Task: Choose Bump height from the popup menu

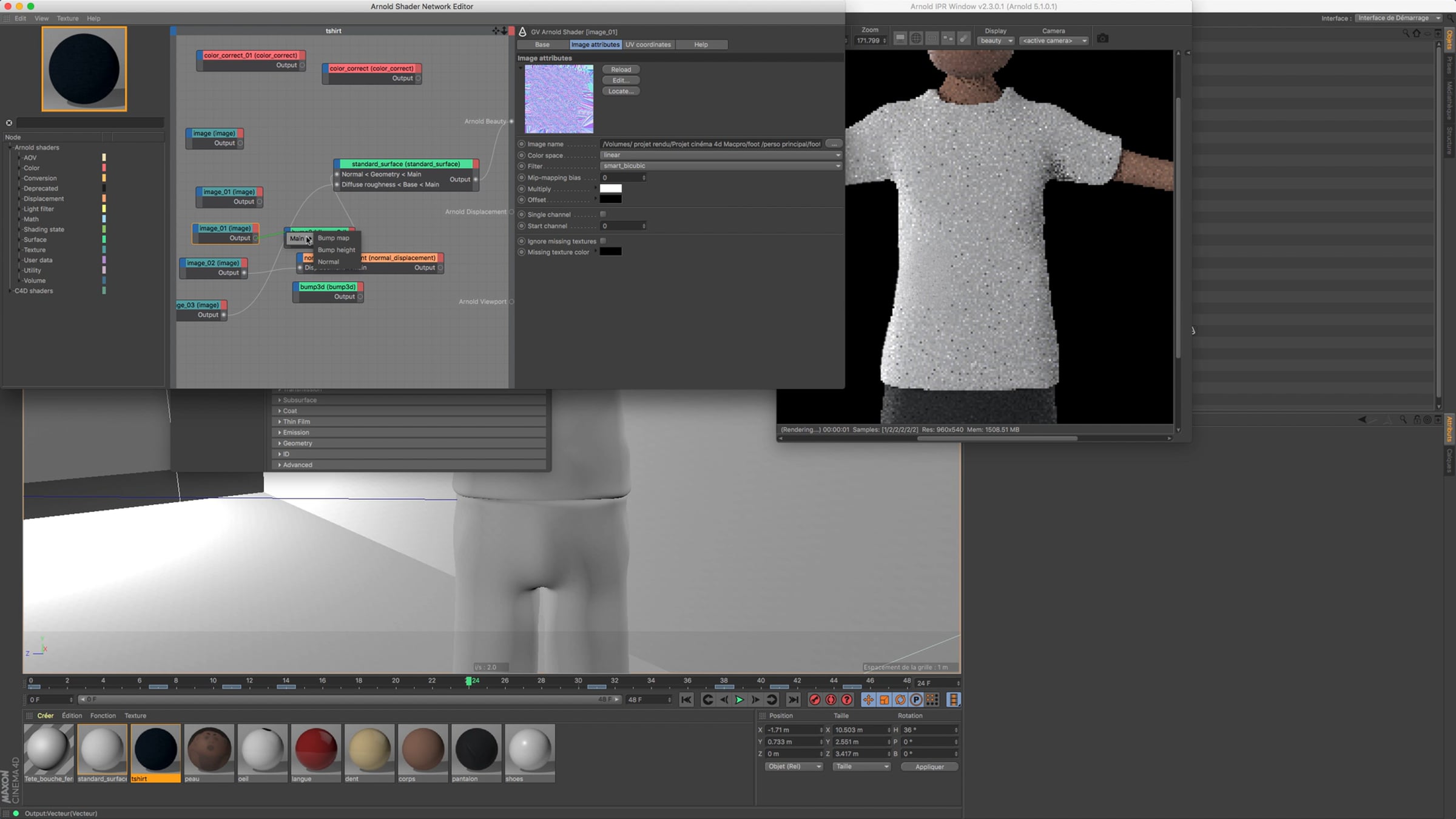Action: [x=337, y=250]
